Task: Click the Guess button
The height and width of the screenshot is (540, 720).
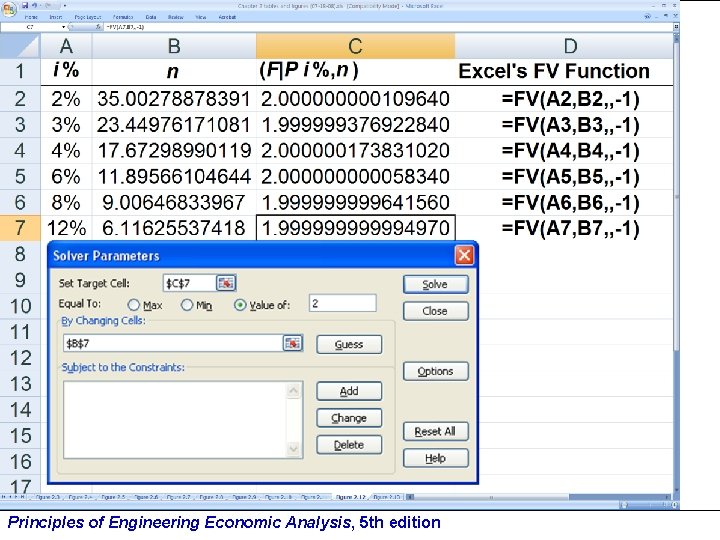Action: [349, 344]
